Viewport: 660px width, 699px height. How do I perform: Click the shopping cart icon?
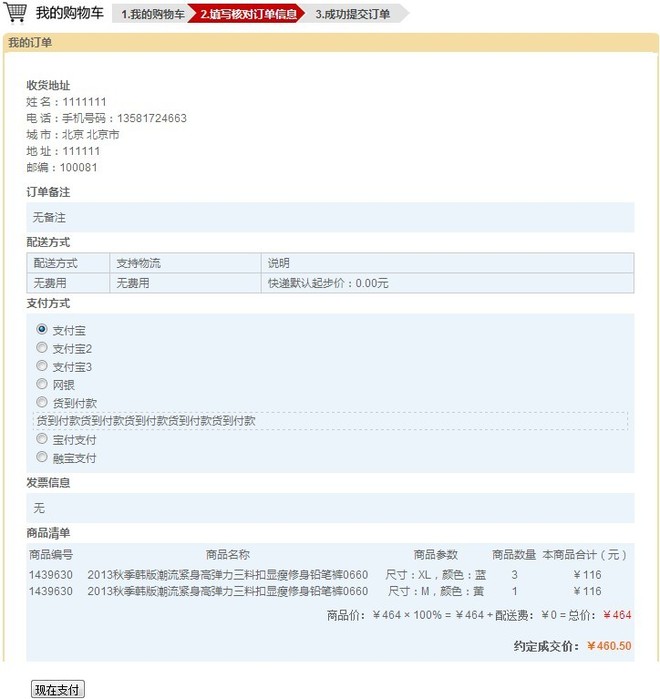(17, 13)
